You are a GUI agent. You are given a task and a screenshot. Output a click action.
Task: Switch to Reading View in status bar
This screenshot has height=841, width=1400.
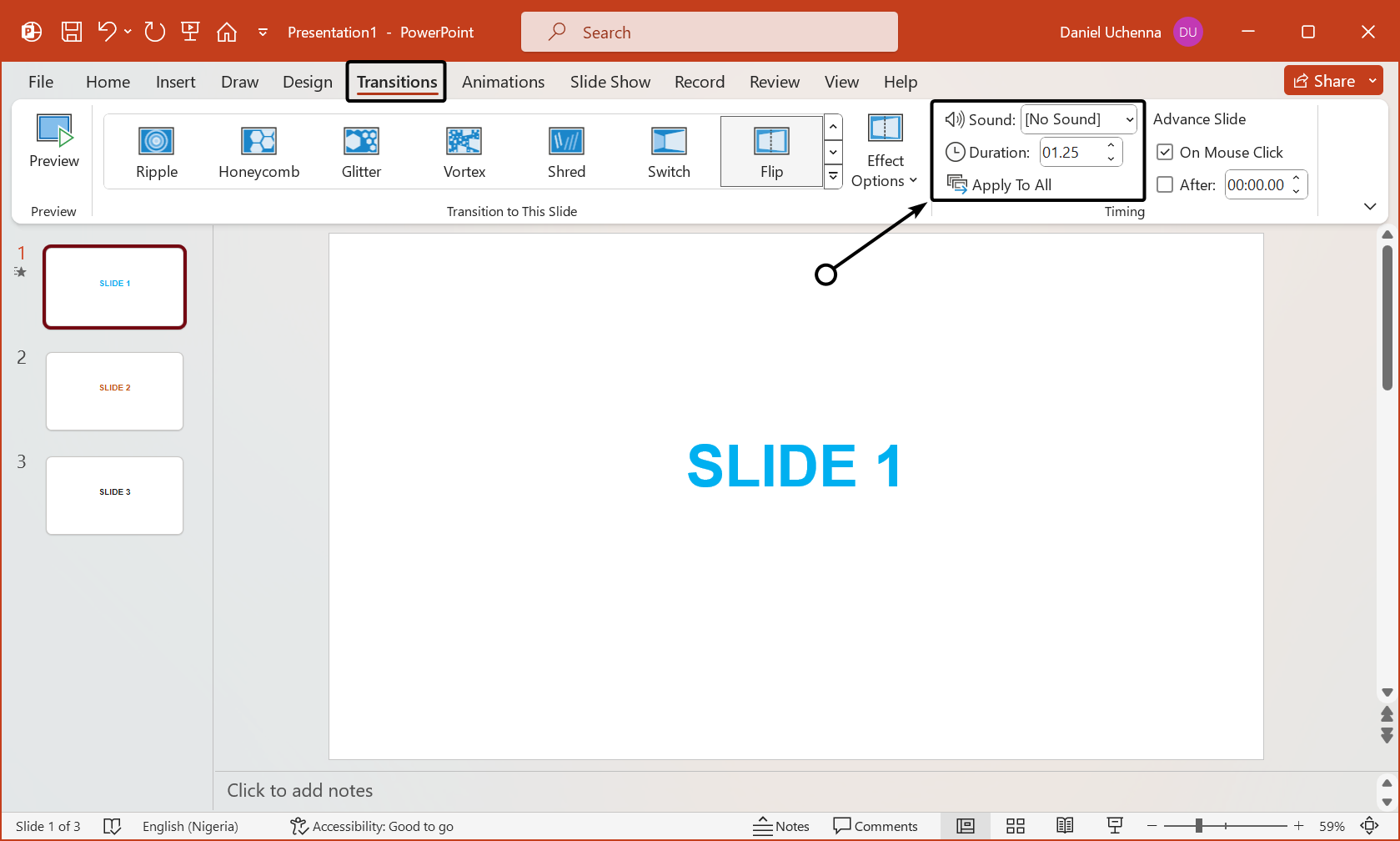[x=1065, y=826]
